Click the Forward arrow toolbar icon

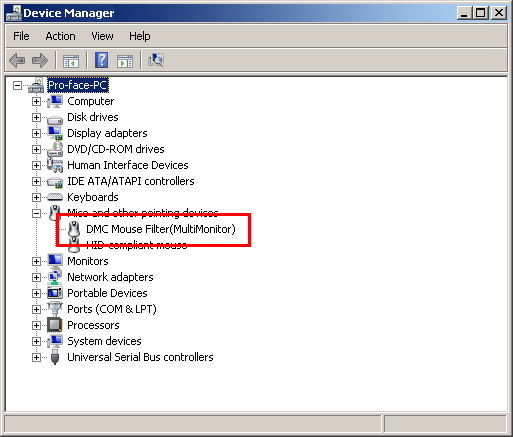click(40, 61)
